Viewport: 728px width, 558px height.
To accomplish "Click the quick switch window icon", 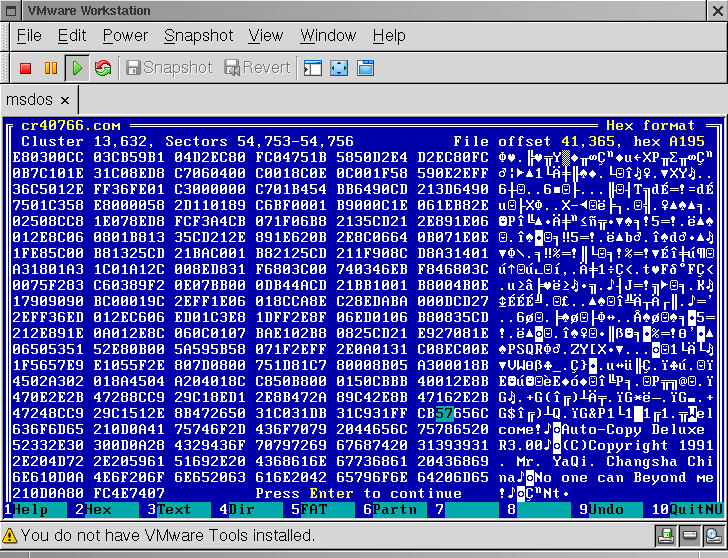I will point(365,68).
